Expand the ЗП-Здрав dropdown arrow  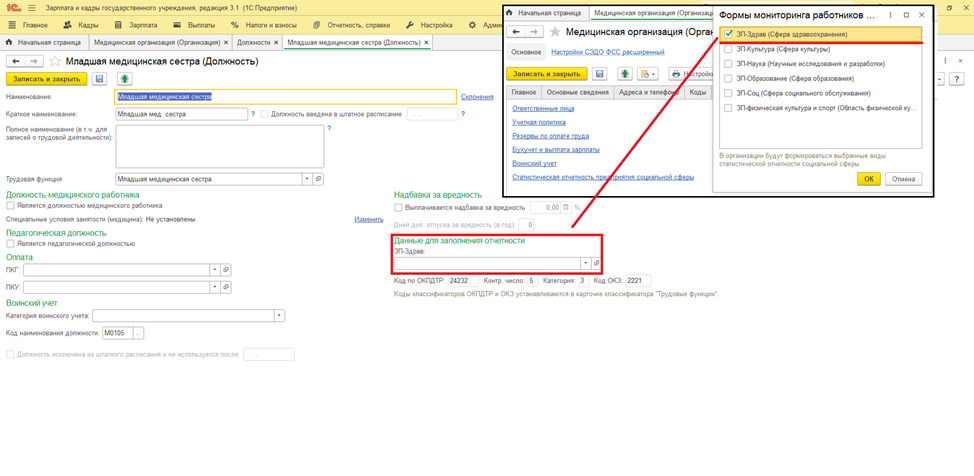coord(585,263)
